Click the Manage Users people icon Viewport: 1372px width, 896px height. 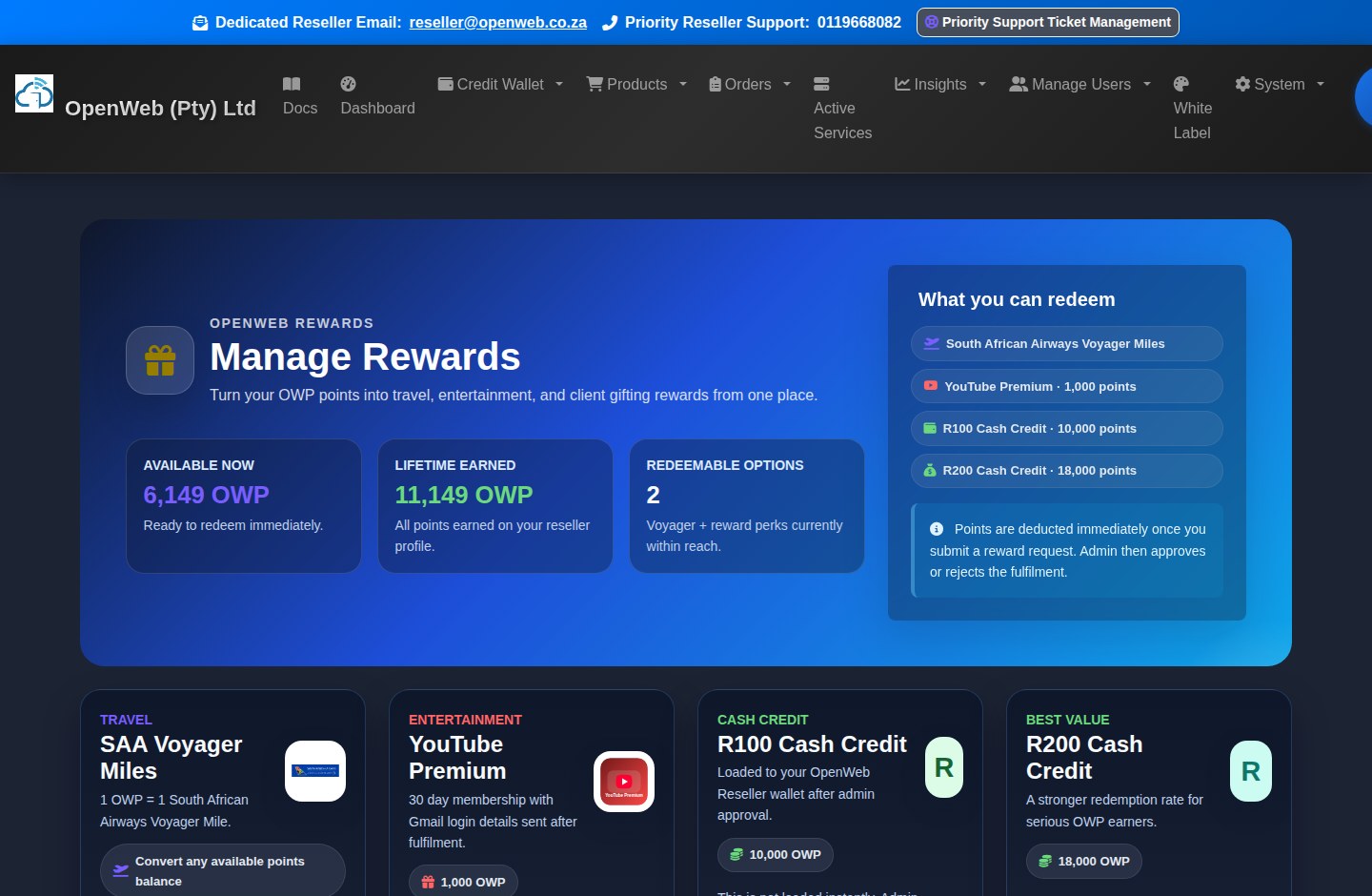1019,84
